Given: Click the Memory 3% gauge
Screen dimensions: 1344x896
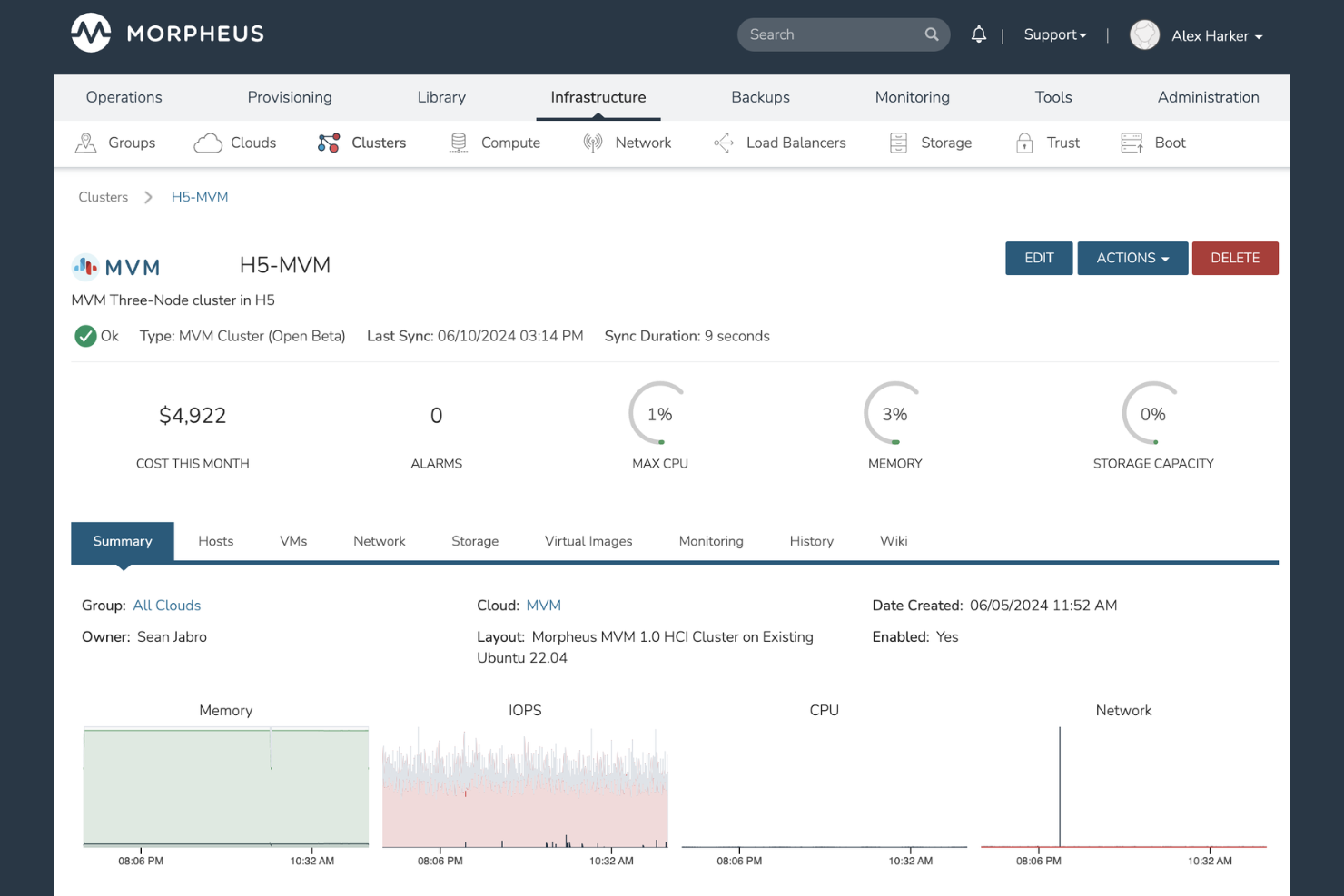Looking at the screenshot, I should point(894,414).
